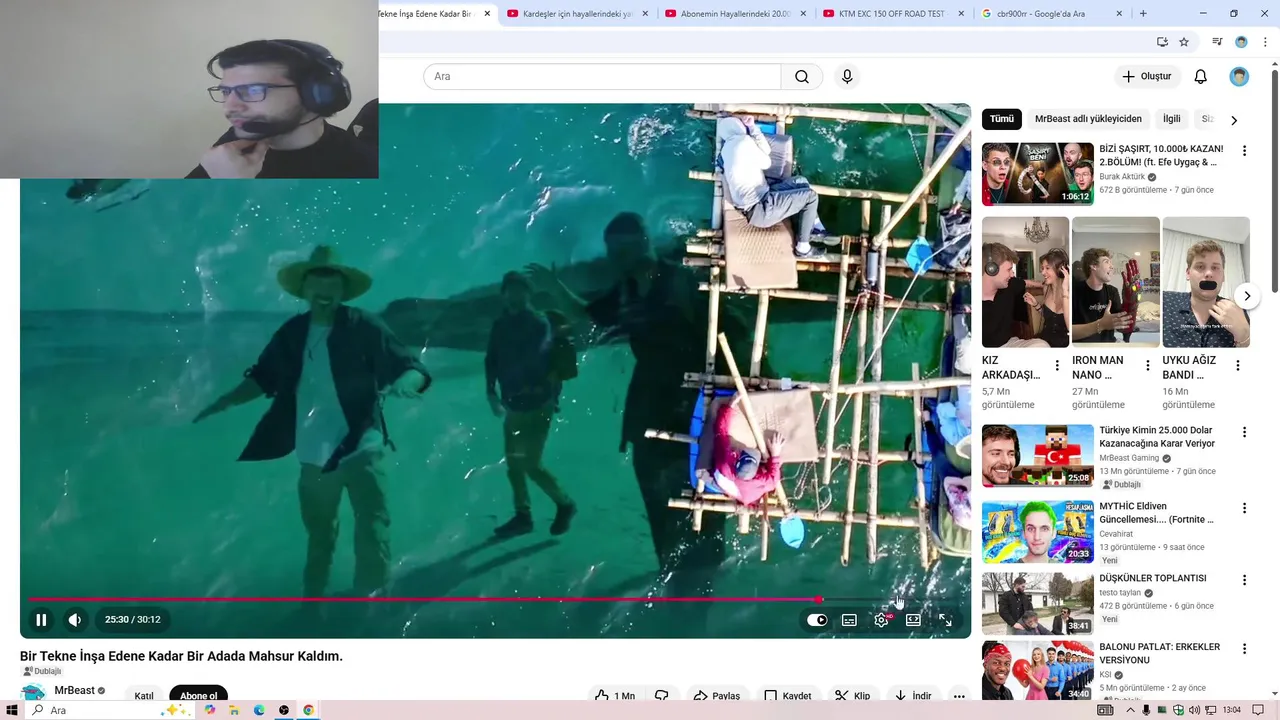Open MrBeast channel name link
Image resolution: width=1280 pixels, height=720 pixels.
[75, 690]
